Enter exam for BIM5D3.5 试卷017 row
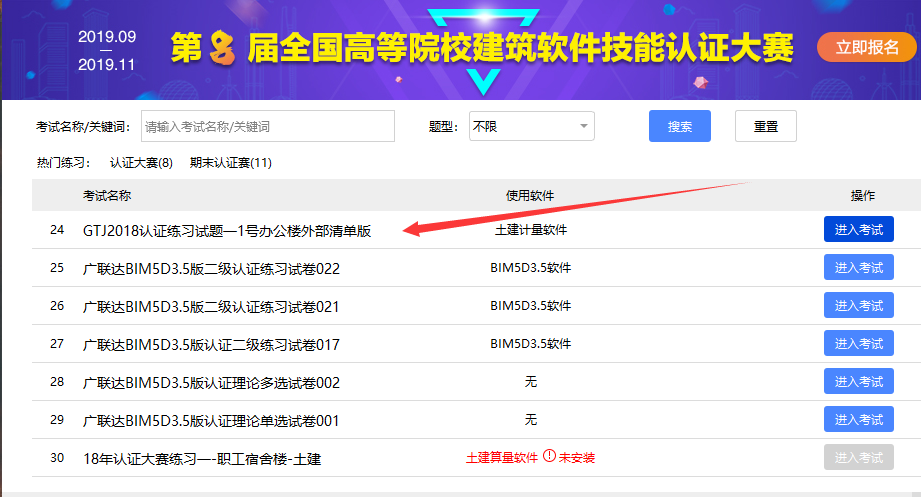The height and width of the screenshot is (497, 921). pyautogui.click(x=859, y=343)
